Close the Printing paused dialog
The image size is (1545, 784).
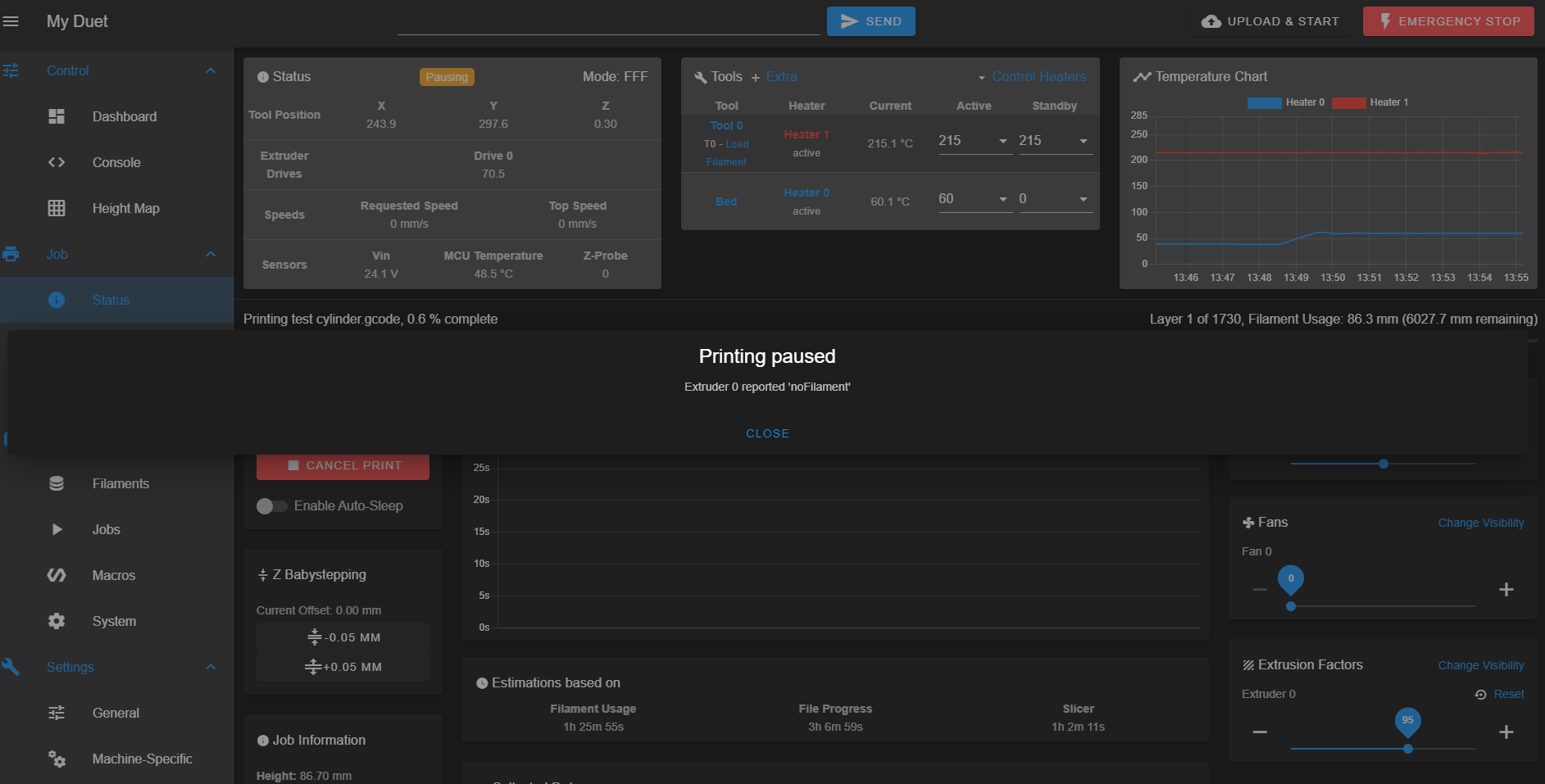pyautogui.click(x=767, y=433)
